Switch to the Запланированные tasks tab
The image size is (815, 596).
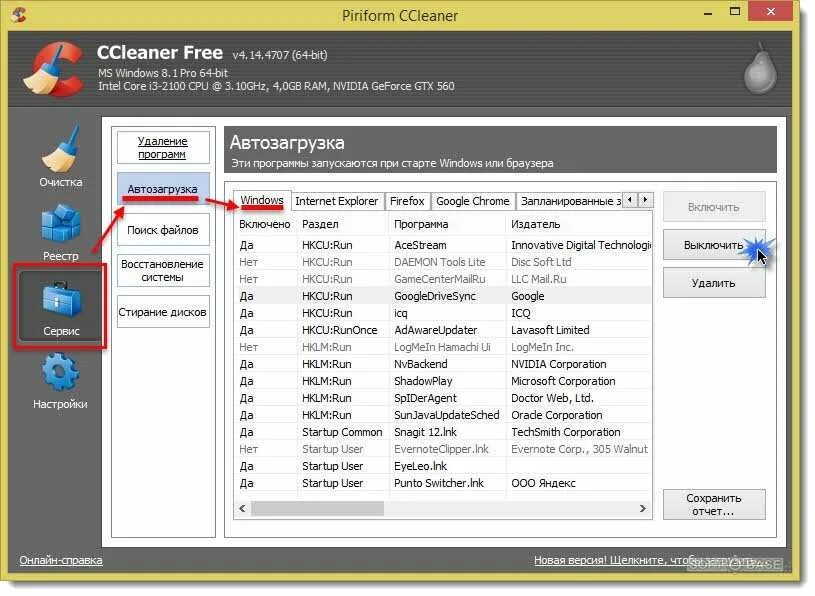pos(570,201)
